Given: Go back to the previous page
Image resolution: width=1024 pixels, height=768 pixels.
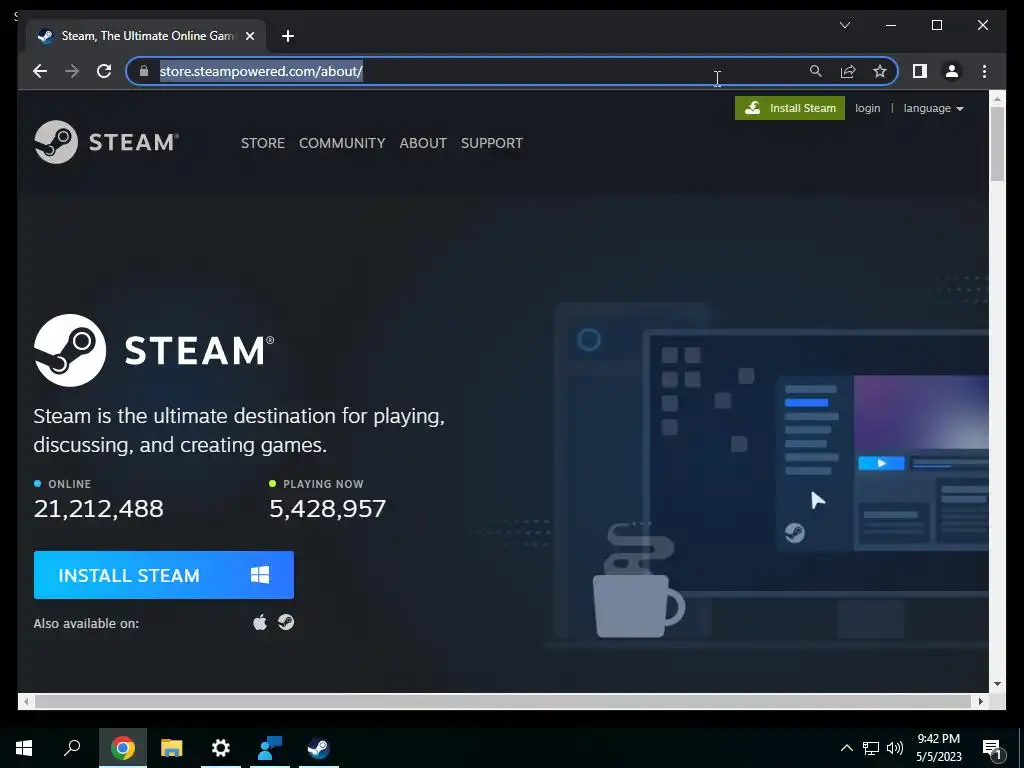Looking at the screenshot, I should point(40,71).
